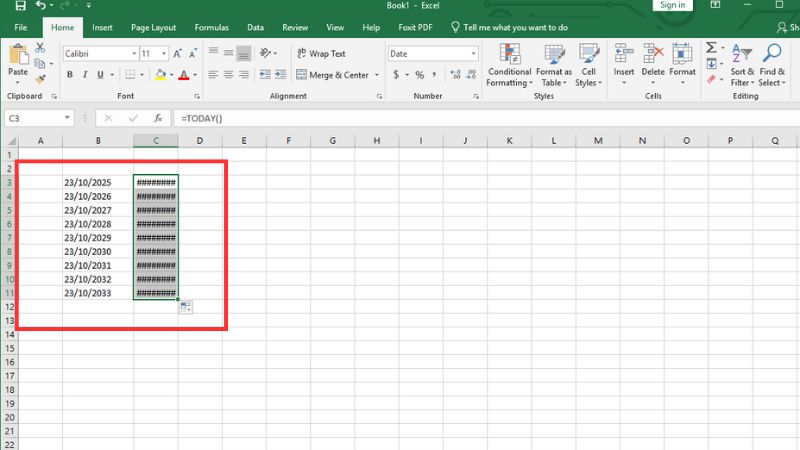Switch to the Formulas tab
This screenshot has height=450, width=800.
pos(209,28)
